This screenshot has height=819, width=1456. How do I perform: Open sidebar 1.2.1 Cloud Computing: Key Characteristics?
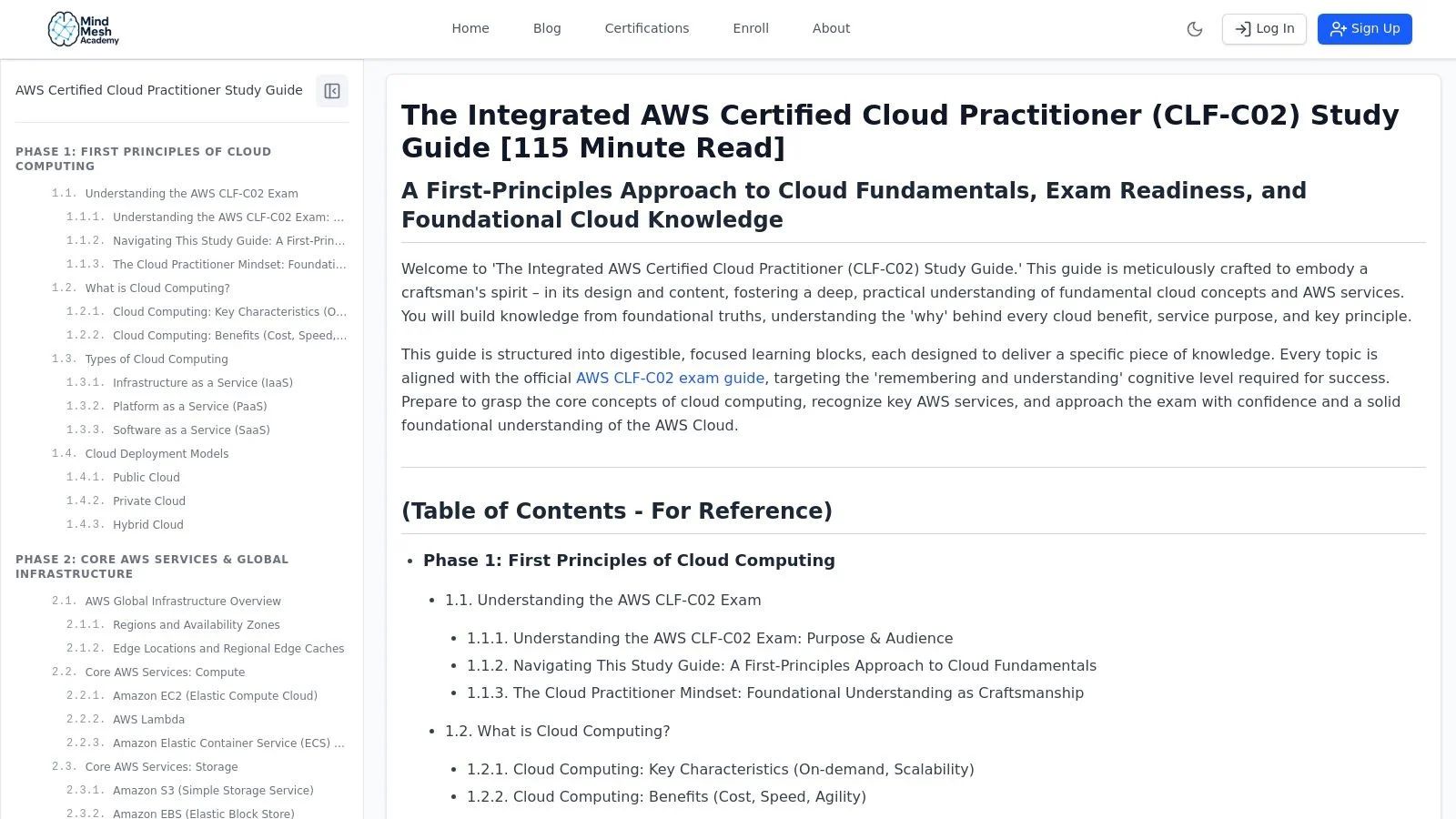point(229,312)
